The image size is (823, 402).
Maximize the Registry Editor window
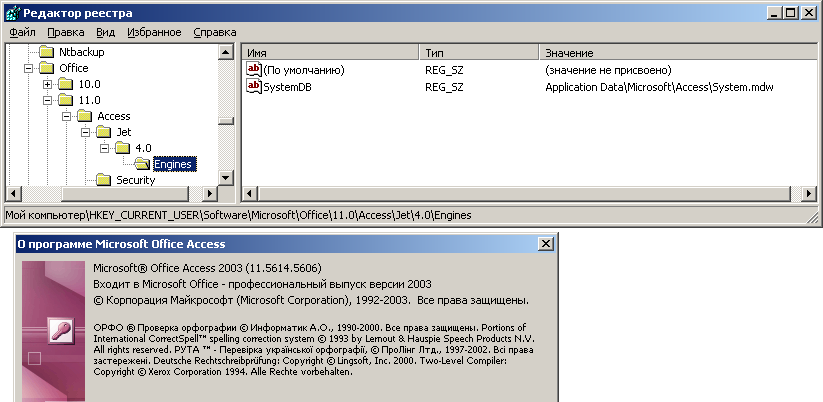pos(790,13)
